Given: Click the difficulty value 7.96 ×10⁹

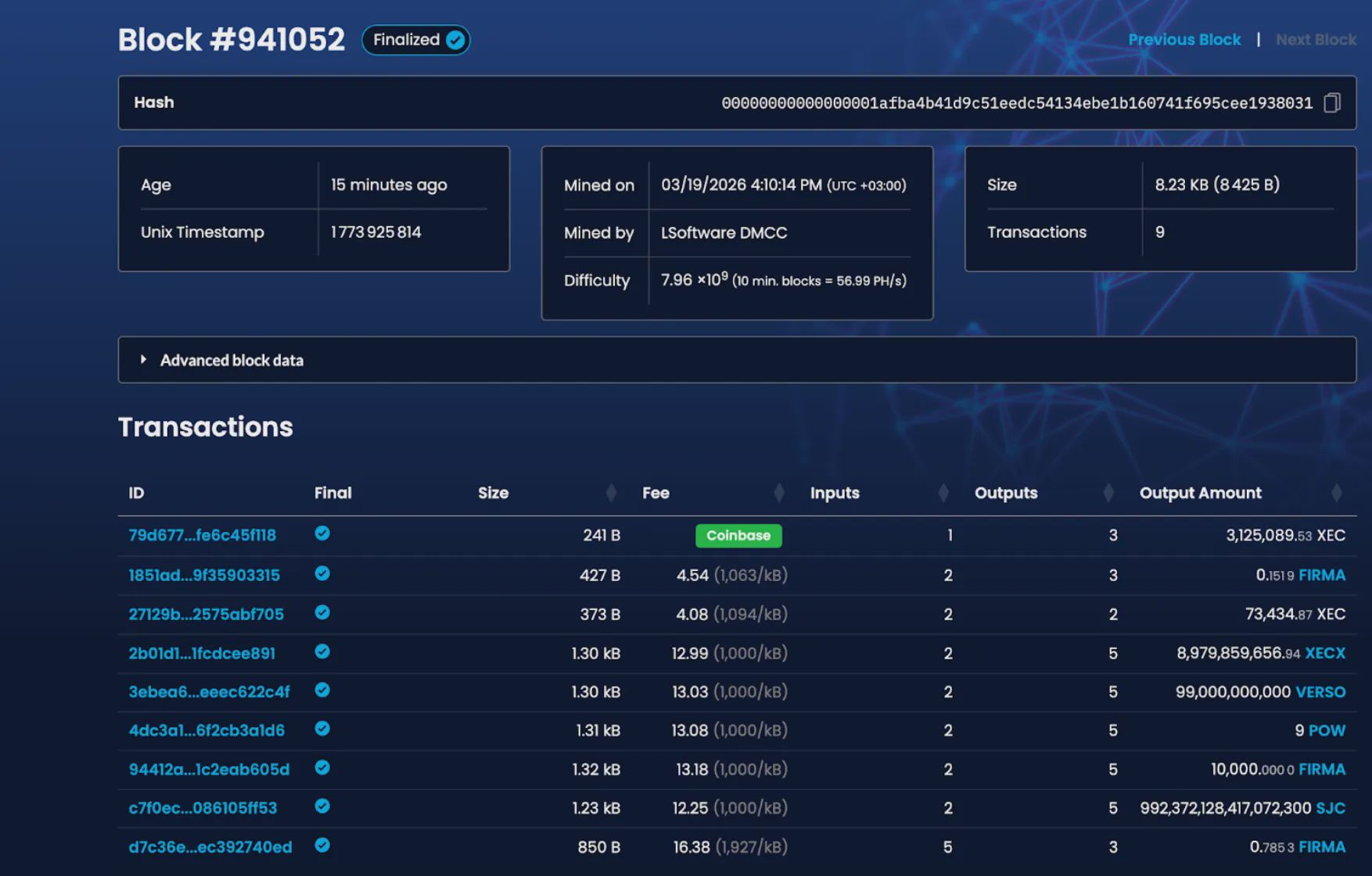Looking at the screenshot, I should coord(694,279).
